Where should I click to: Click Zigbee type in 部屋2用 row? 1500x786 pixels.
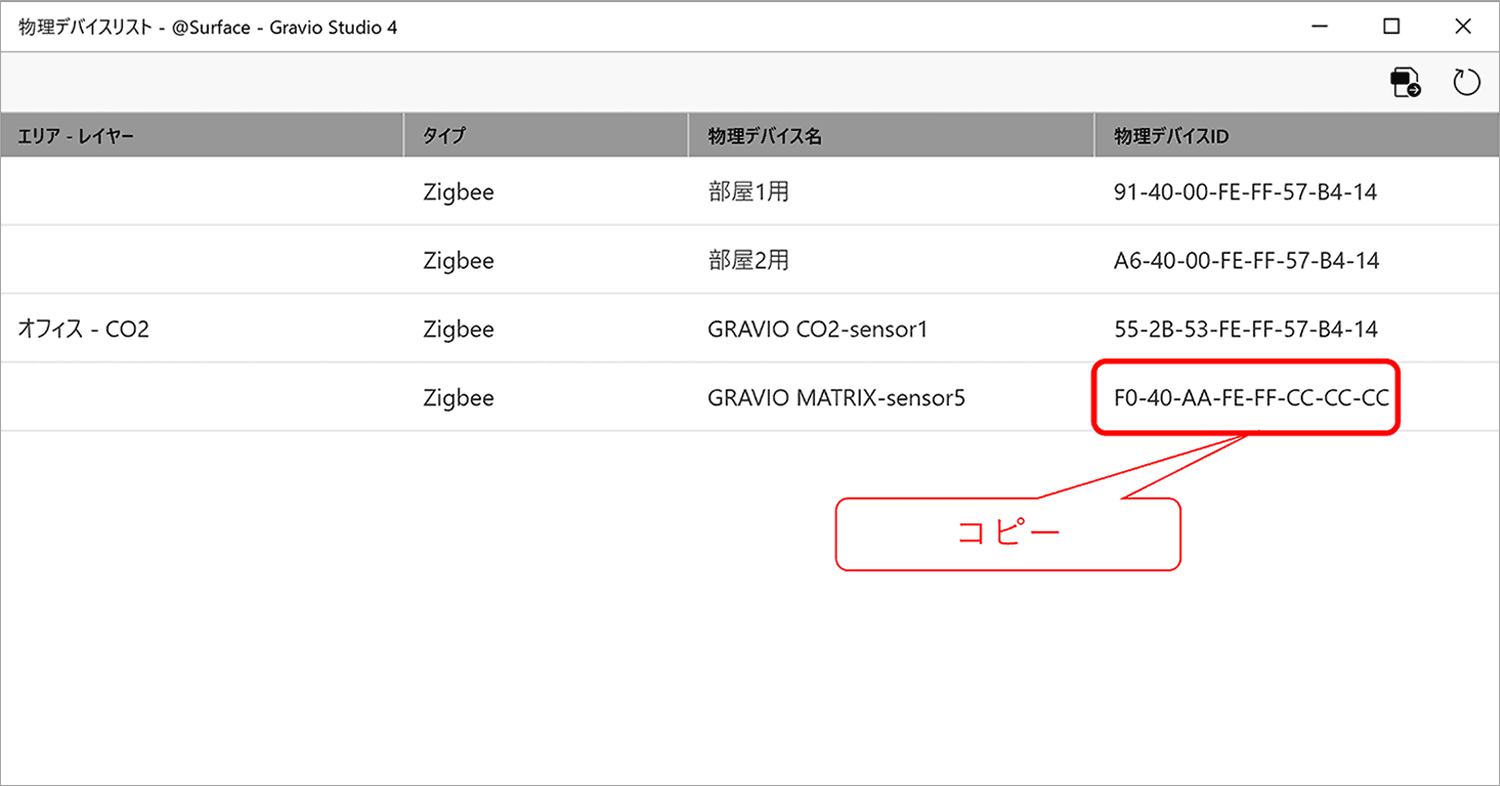(458, 260)
